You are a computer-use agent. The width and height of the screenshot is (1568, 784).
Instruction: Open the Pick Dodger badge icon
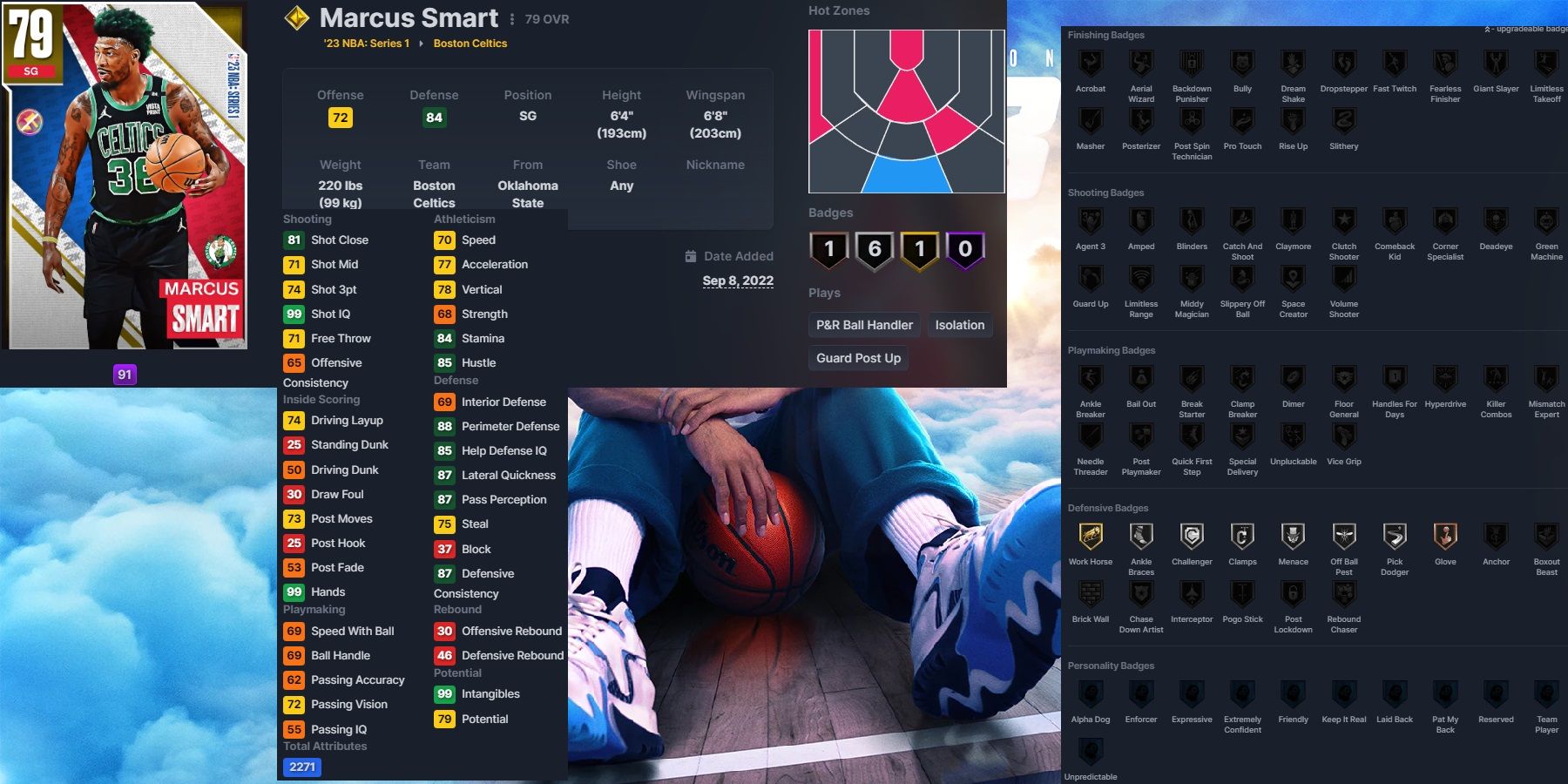point(1395,536)
